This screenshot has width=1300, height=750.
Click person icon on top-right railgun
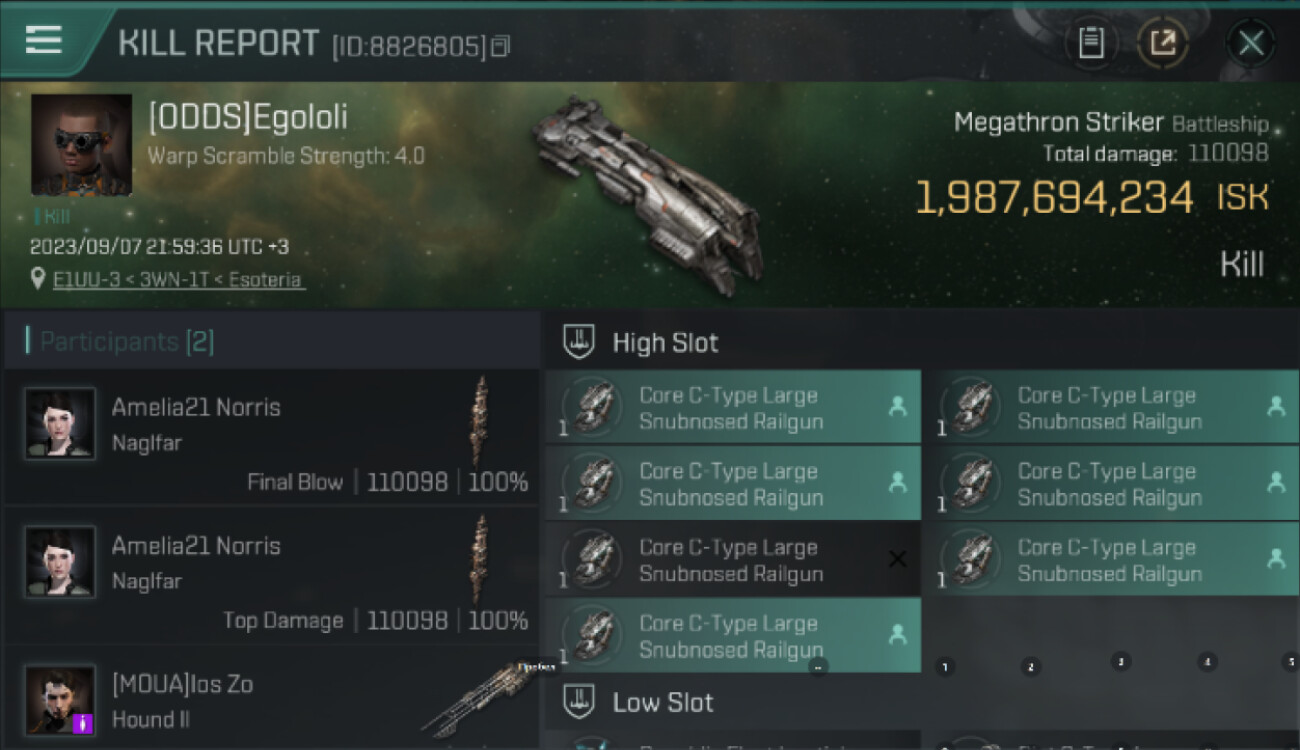(1276, 406)
